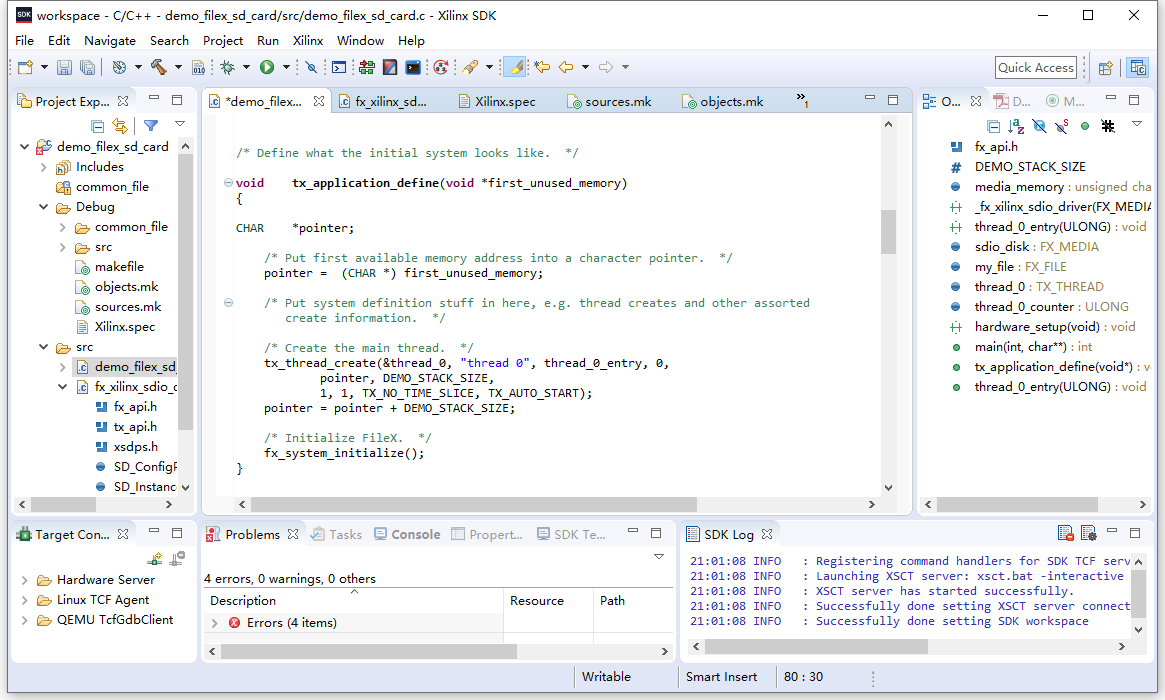Click Outline group-includes hash icon
The image size is (1165, 700).
1108,126
